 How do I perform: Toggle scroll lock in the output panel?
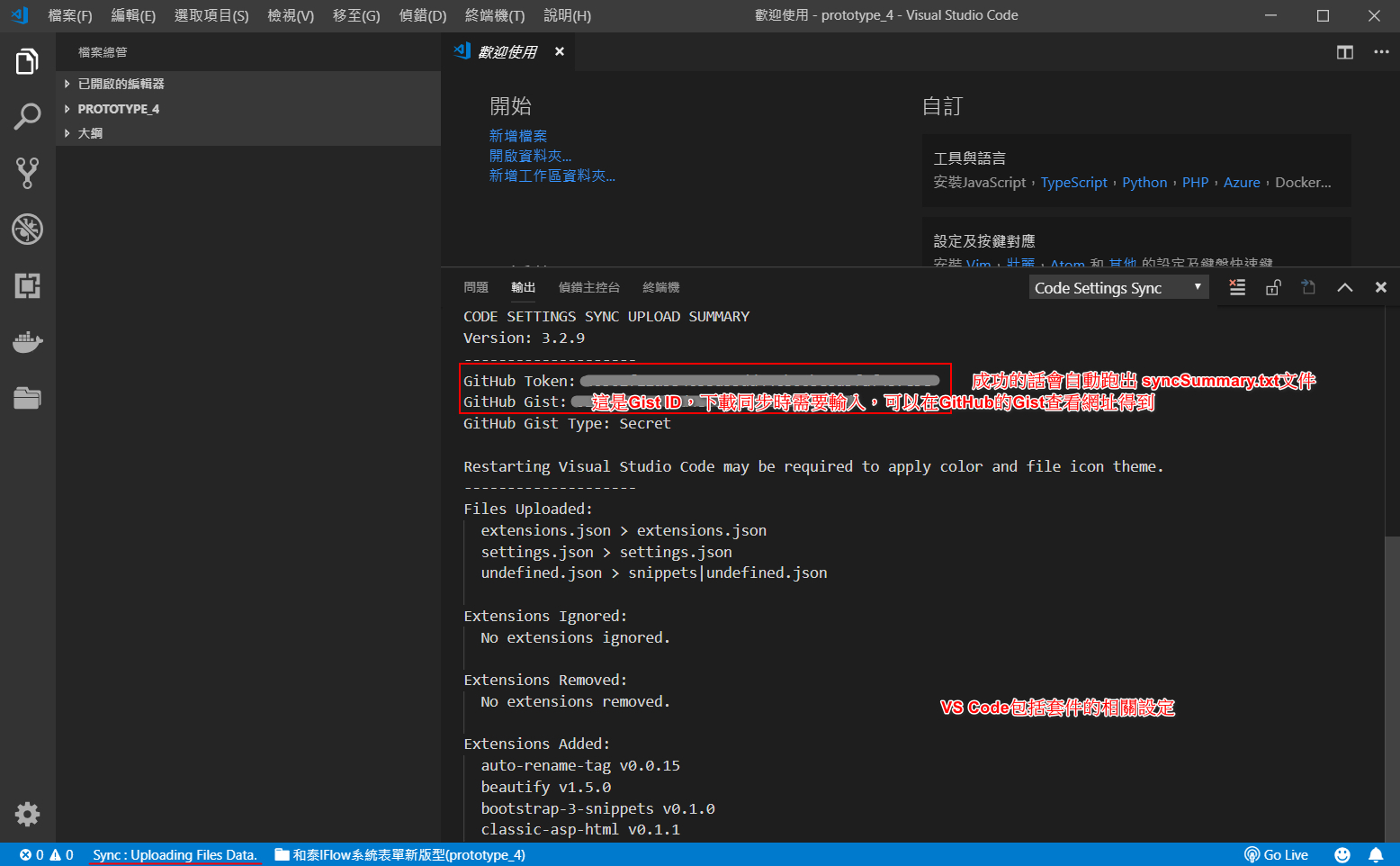tap(1273, 286)
